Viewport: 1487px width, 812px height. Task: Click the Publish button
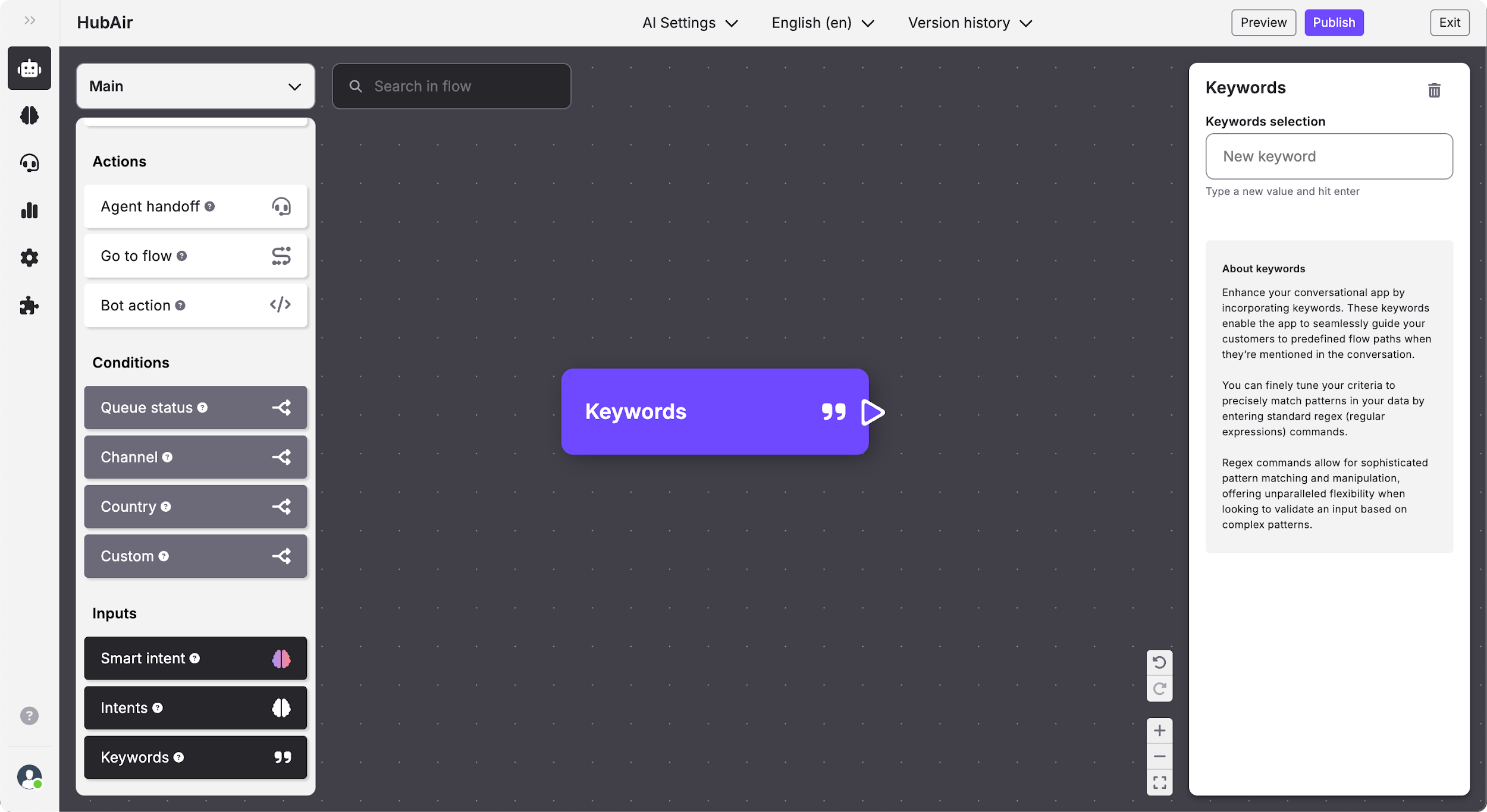coord(1334,23)
